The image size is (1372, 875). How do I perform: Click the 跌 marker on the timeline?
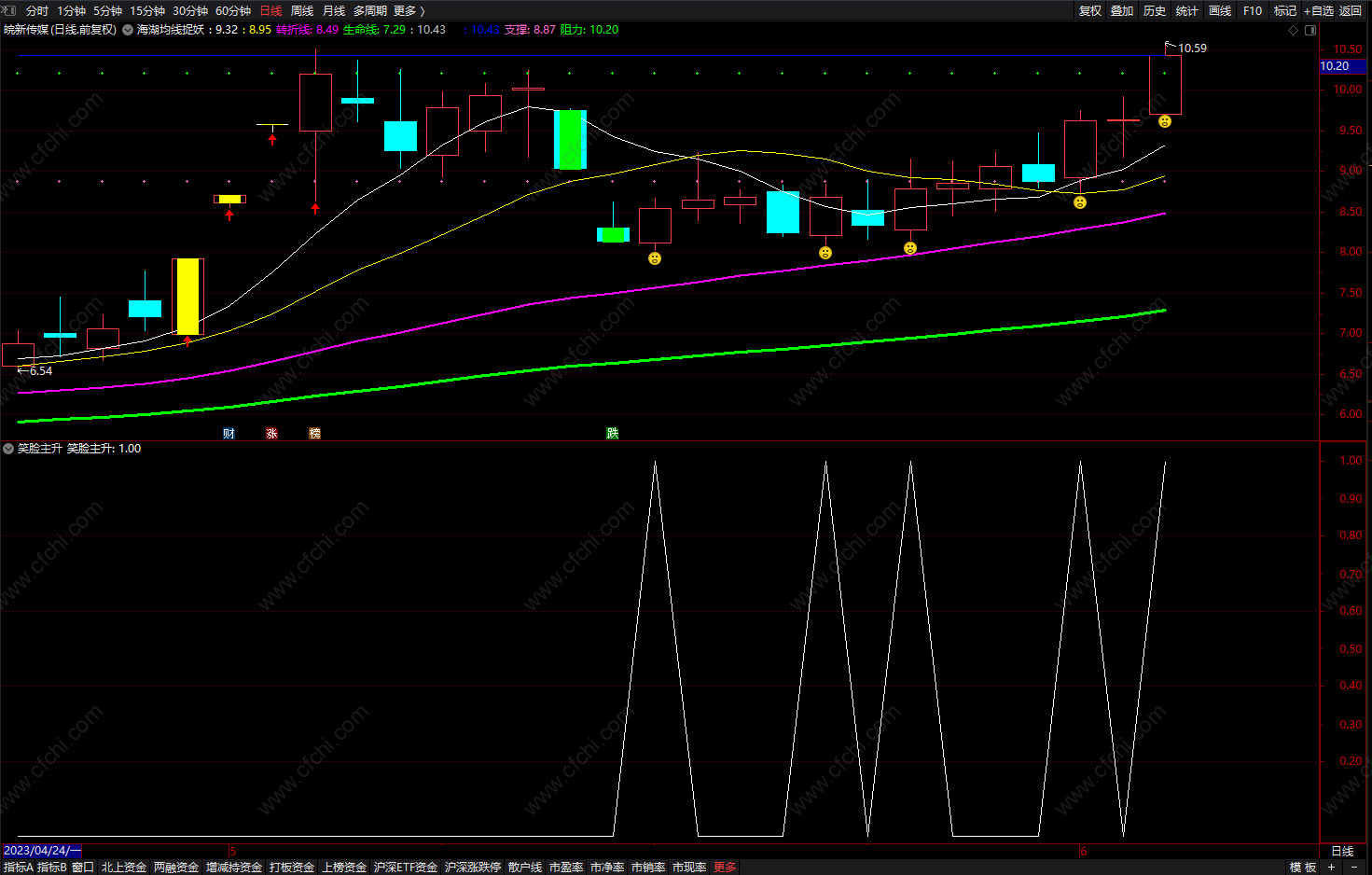coord(612,434)
